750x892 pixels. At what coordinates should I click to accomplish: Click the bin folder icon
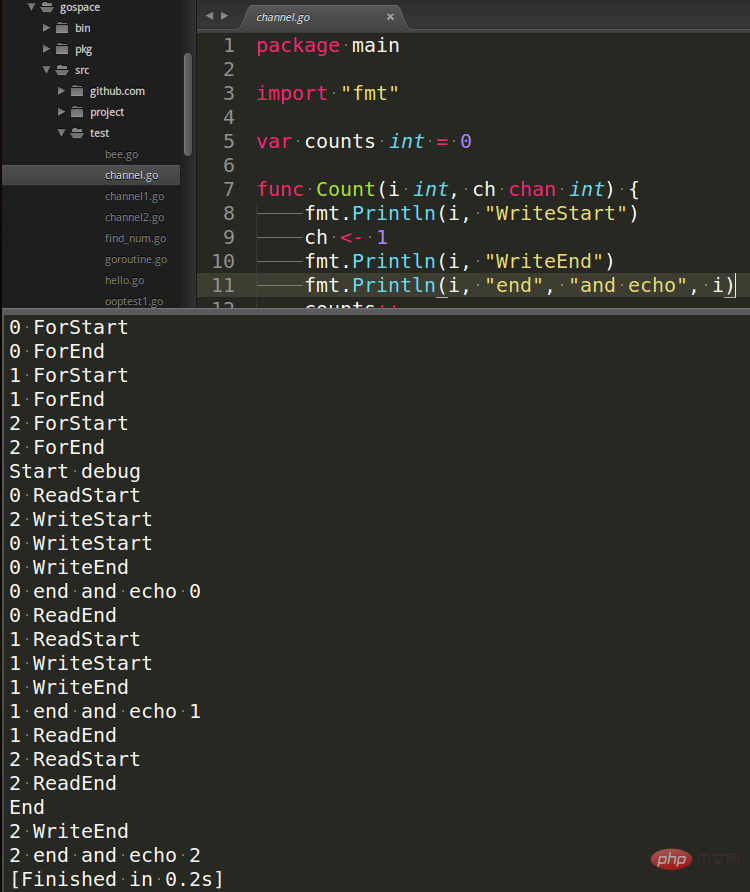[x=62, y=28]
